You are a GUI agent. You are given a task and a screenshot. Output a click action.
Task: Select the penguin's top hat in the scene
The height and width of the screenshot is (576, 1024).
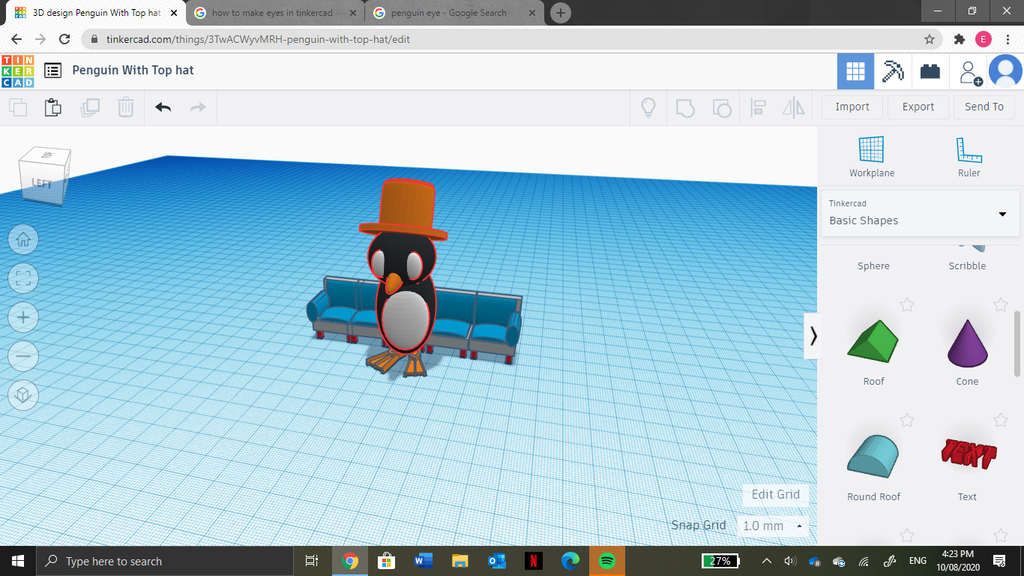point(403,208)
